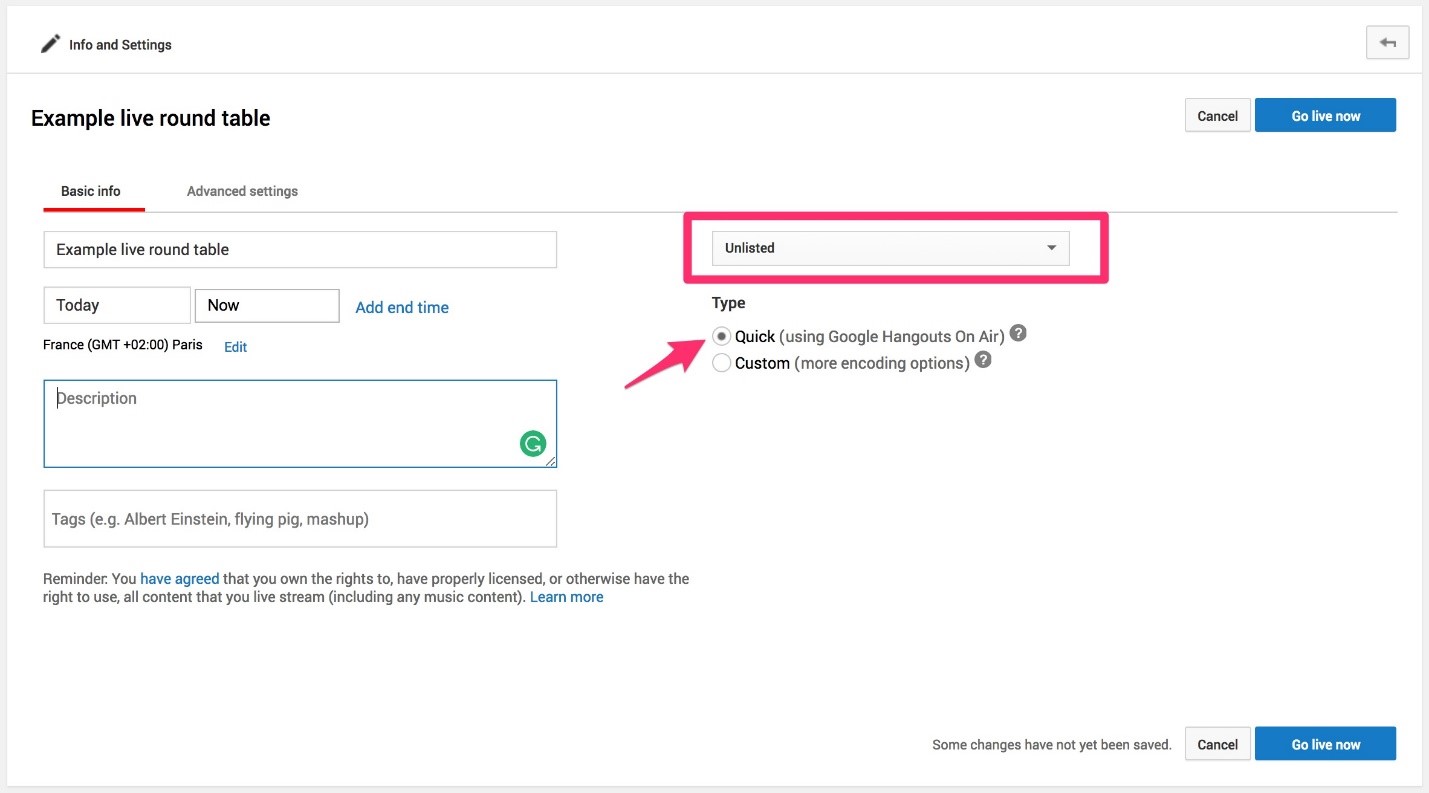Open the Now start time field

267,305
